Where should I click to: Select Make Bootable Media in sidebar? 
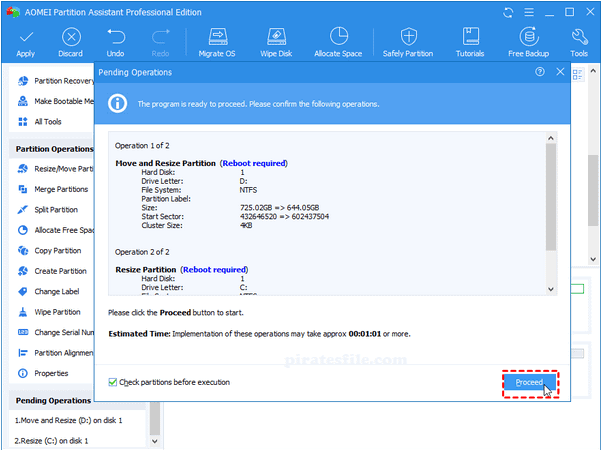56,101
